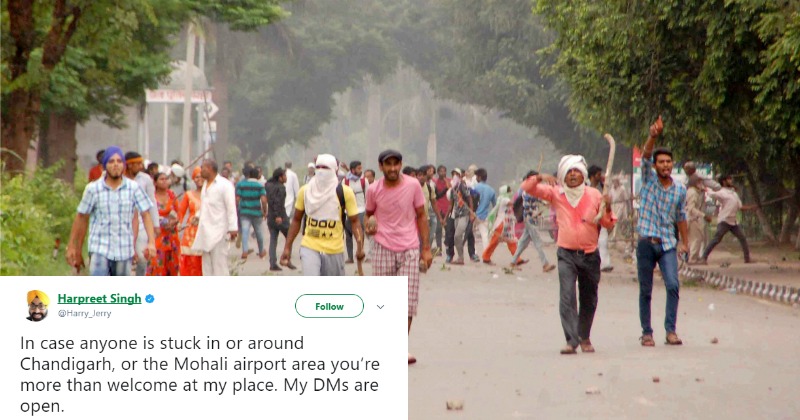
Task: Click the word "open." ending the tweet
Action: (42, 407)
